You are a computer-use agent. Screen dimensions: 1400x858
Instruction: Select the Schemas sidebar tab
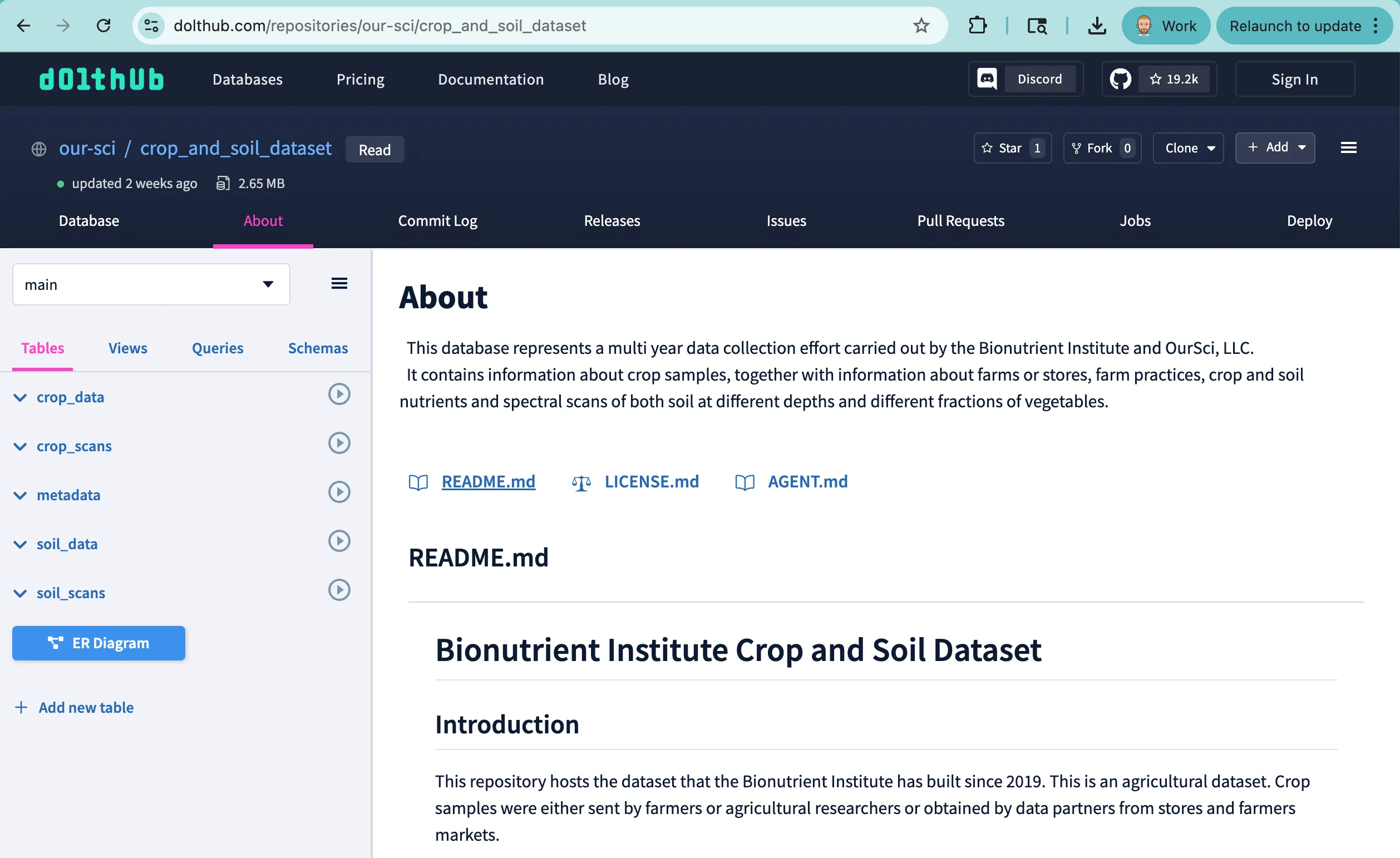point(318,348)
